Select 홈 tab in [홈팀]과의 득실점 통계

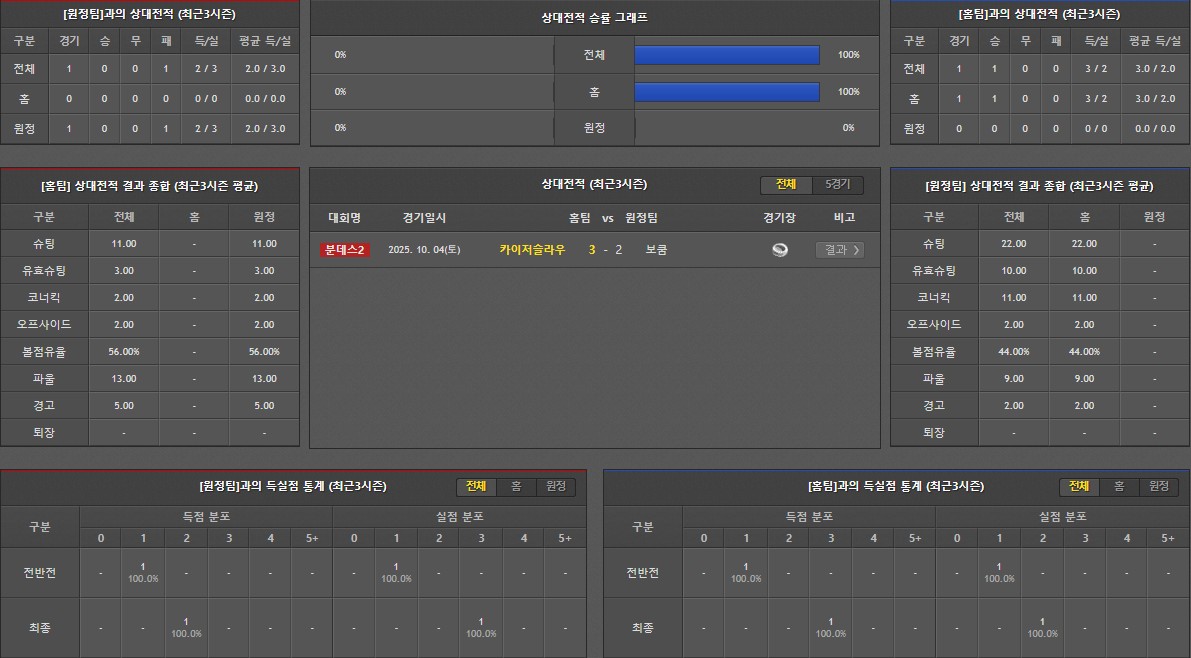1119,486
